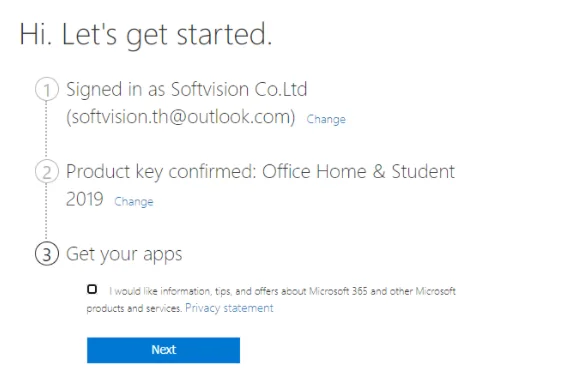Viewport: 567px width, 381px height.
Task: Click the "Product key confirmed" step text
Action: 161,171
